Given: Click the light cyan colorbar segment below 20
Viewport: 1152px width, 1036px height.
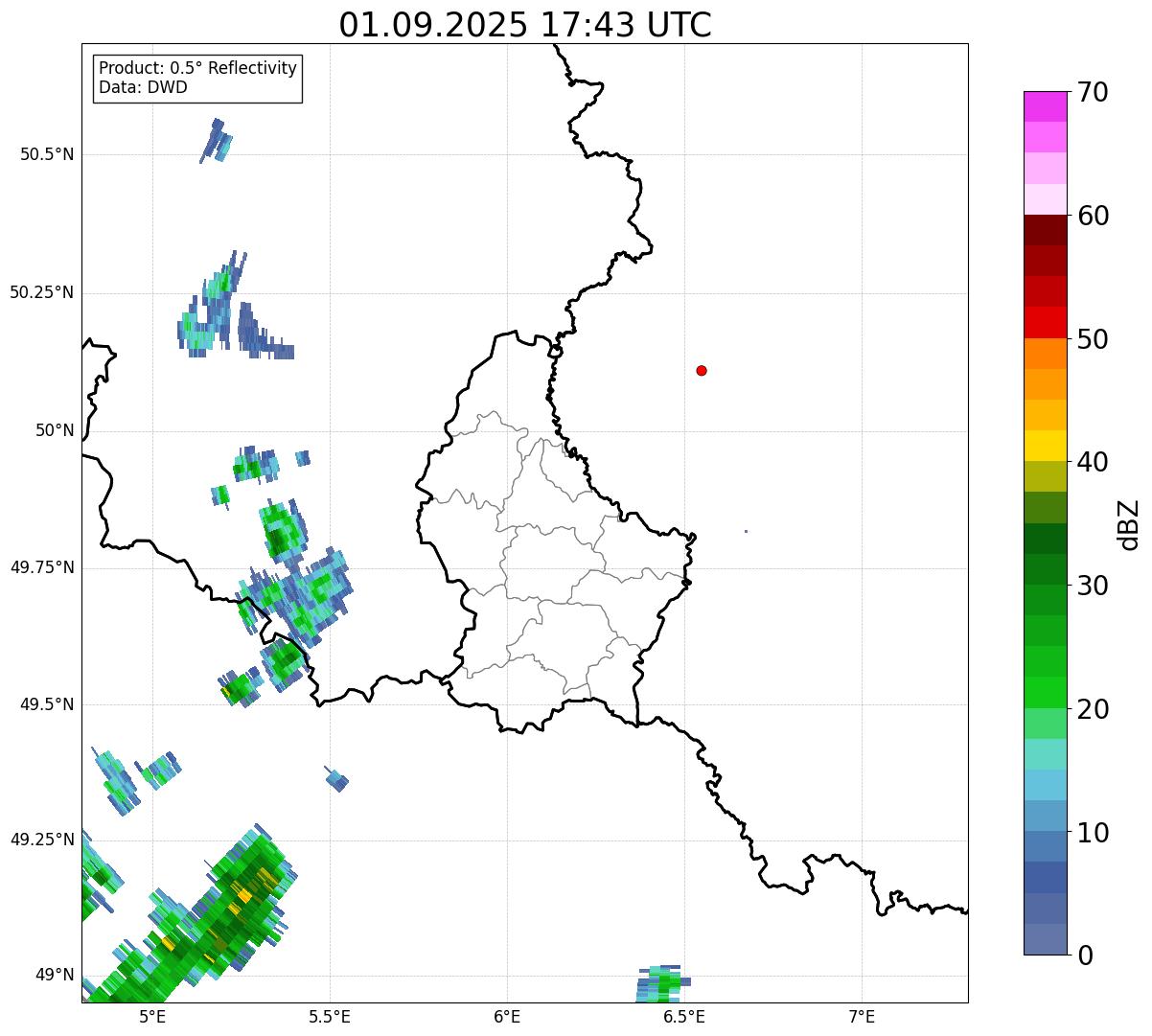Looking at the screenshot, I should [x=1045, y=754].
